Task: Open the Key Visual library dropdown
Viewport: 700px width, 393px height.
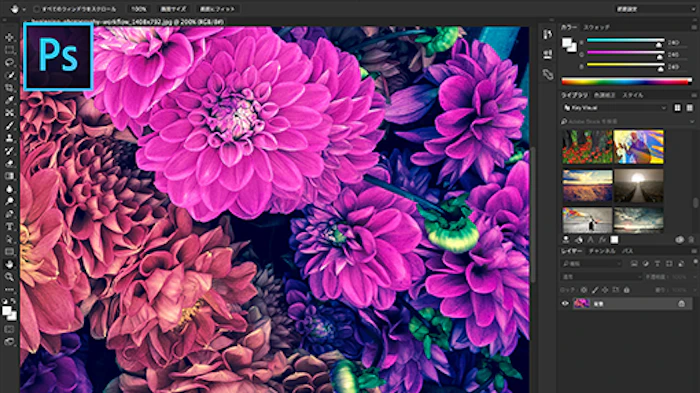Action: pos(614,108)
